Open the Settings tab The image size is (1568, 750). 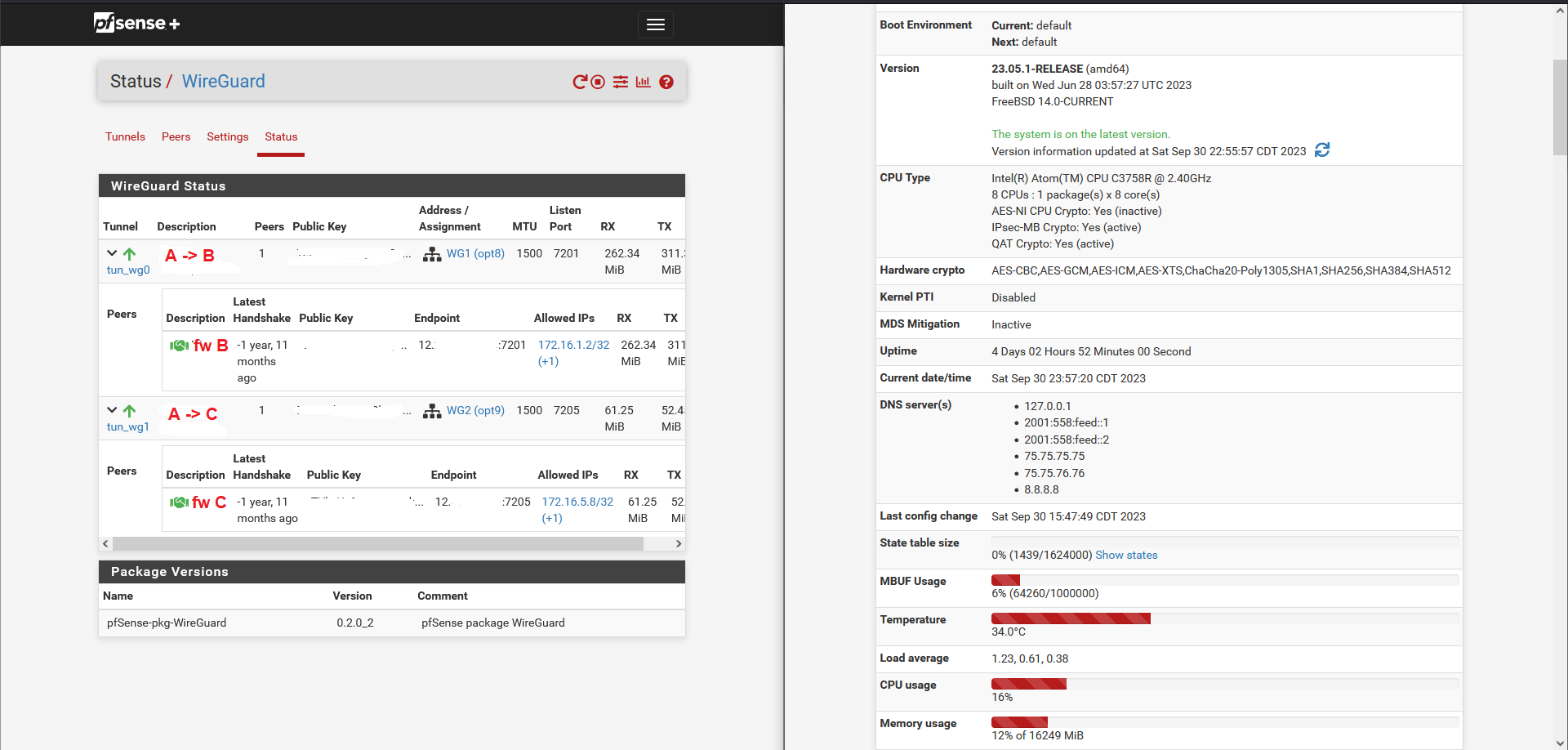227,136
